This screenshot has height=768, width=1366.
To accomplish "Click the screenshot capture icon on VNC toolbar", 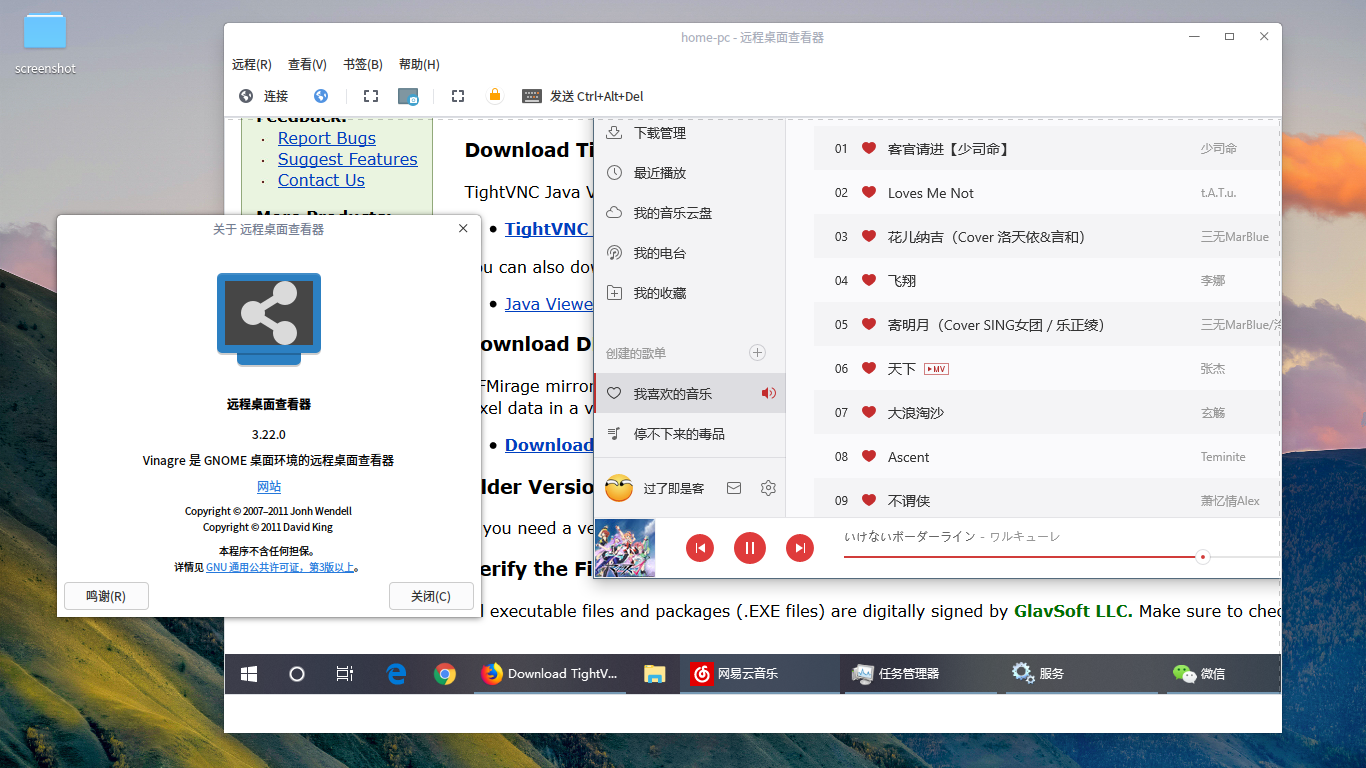I will pos(408,96).
